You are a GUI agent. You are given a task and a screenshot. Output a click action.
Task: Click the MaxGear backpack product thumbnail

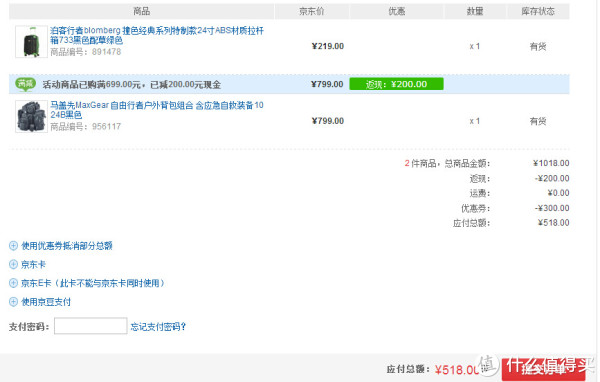(x=31, y=116)
